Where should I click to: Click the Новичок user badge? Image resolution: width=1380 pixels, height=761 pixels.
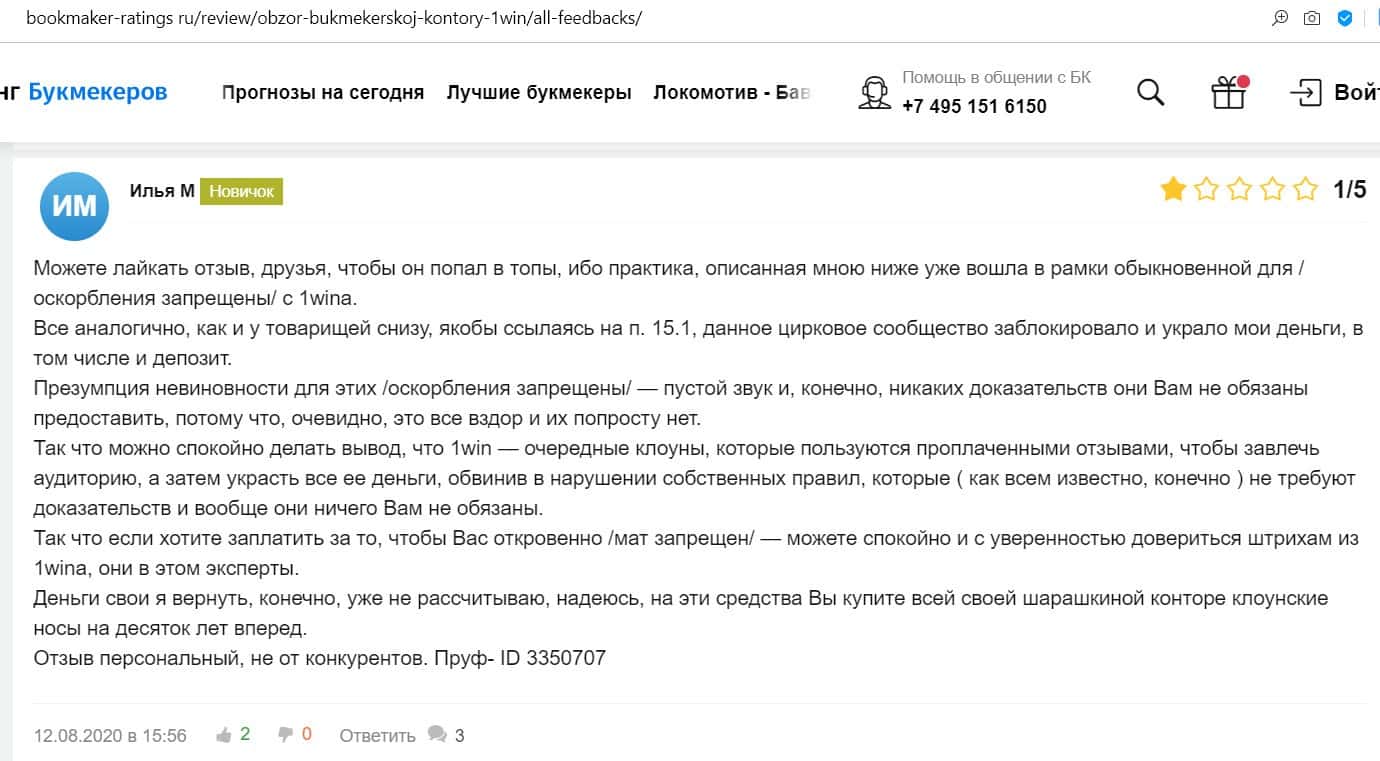[241, 191]
